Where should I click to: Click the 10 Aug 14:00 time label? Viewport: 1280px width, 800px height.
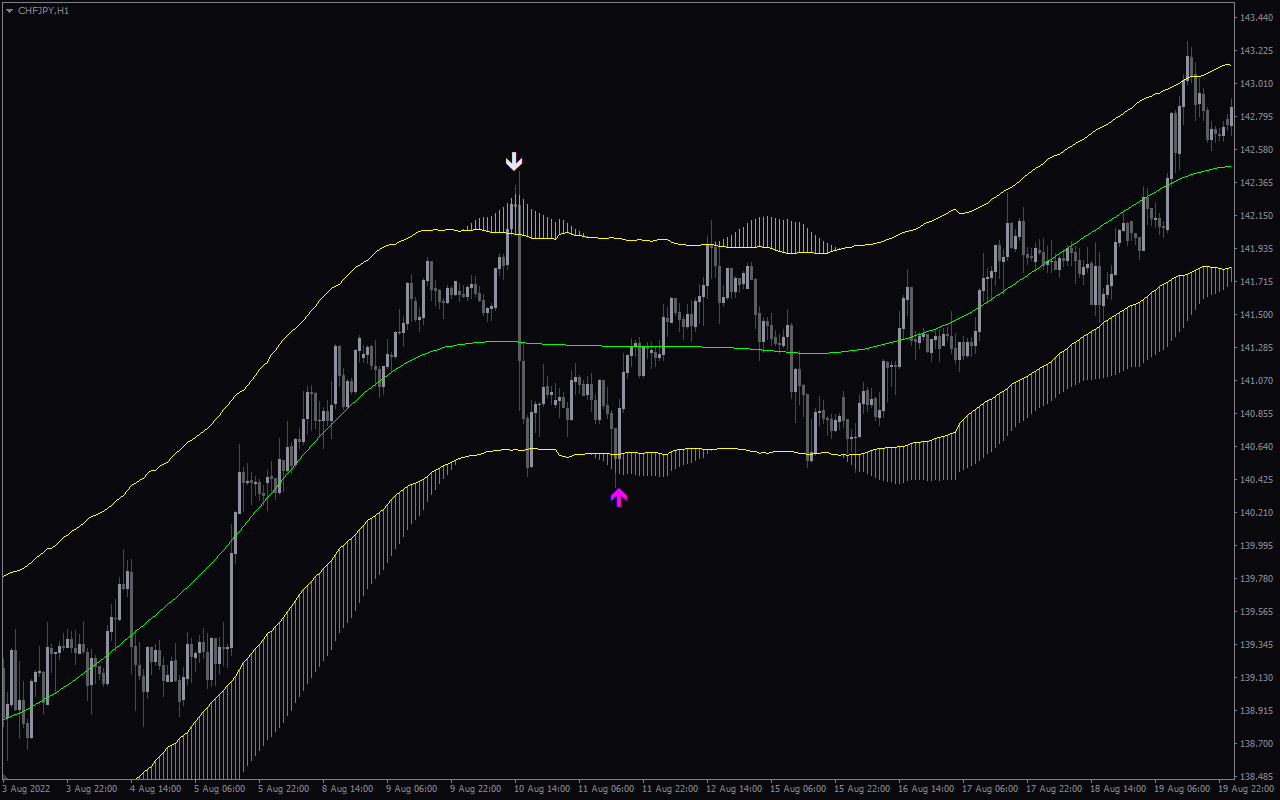pos(542,789)
